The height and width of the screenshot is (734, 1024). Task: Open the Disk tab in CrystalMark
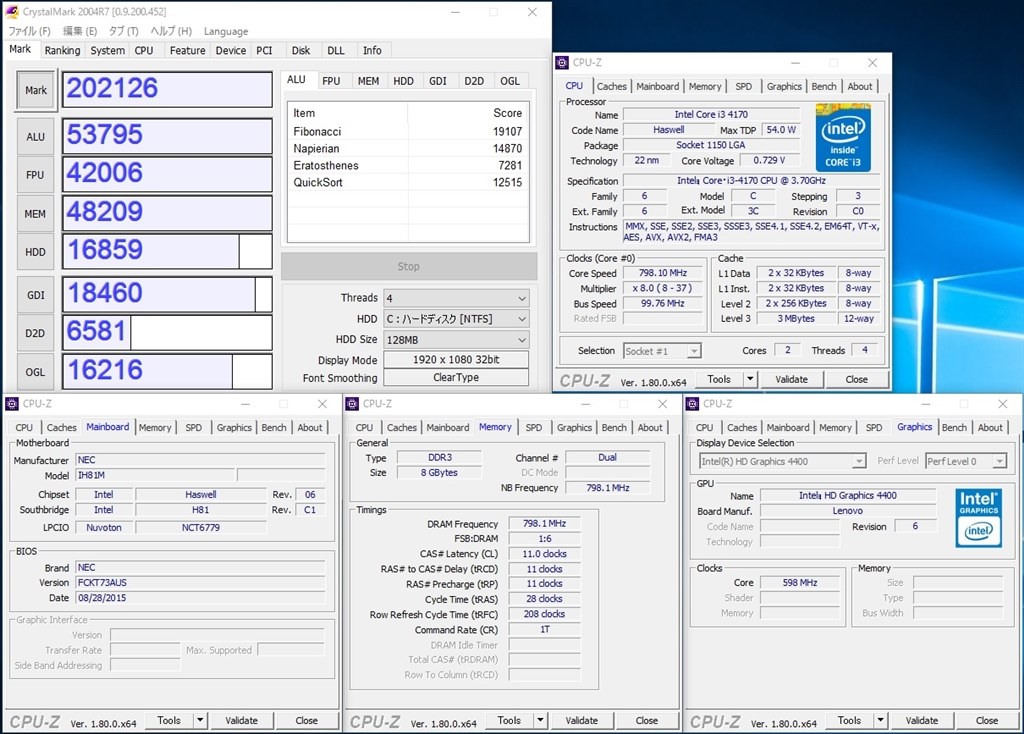point(301,50)
